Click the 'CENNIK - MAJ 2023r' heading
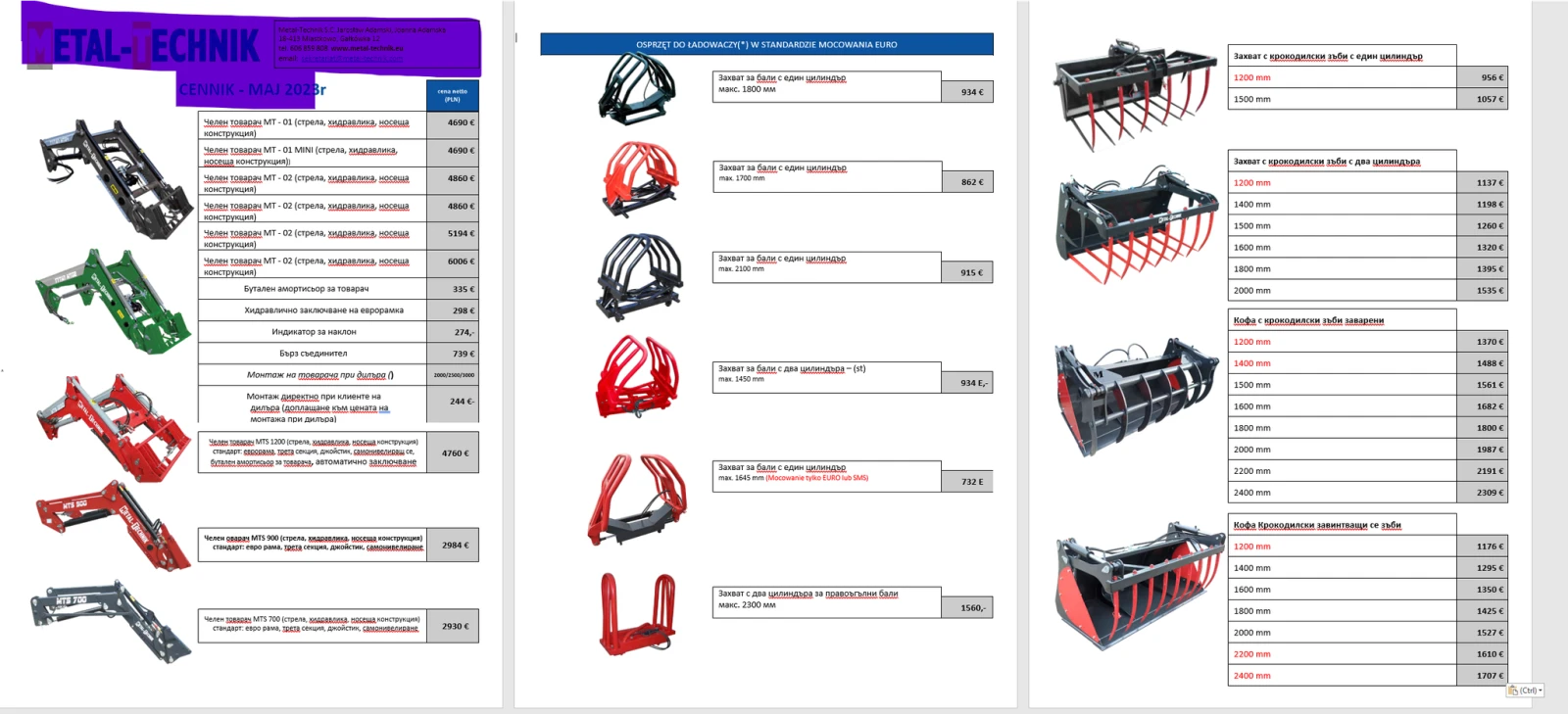Screen dimensions: 1568x714 252,89
